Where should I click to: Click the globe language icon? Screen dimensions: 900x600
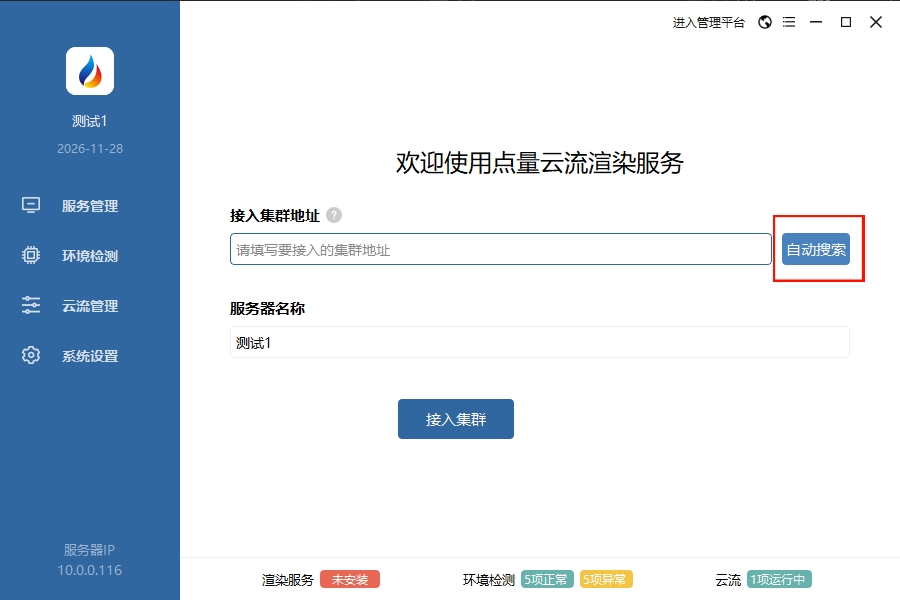(765, 22)
